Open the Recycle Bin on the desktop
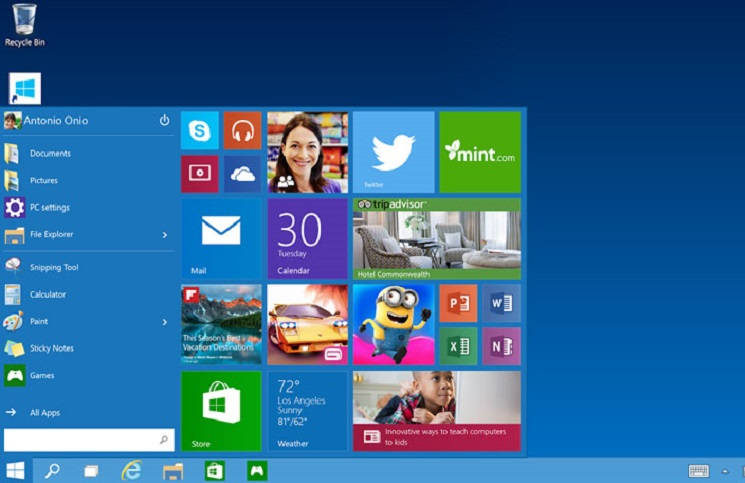745x483 pixels. 25,24
